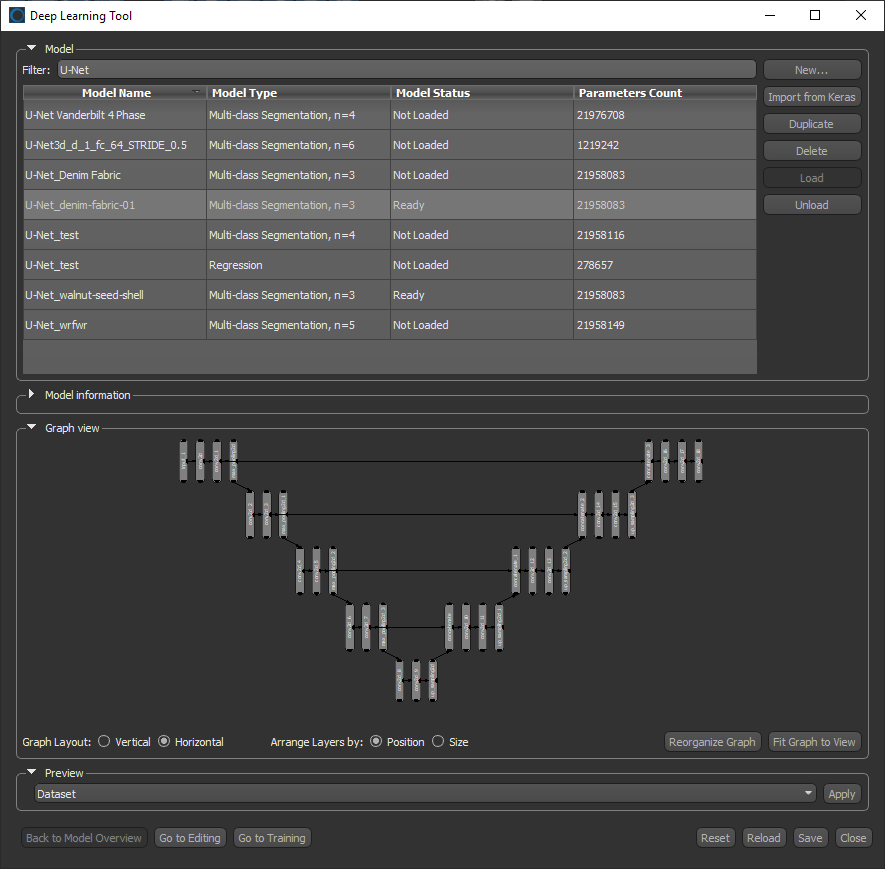The image size is (885, 869).
Task: Expand the Model information section
Action: point(31,395)
